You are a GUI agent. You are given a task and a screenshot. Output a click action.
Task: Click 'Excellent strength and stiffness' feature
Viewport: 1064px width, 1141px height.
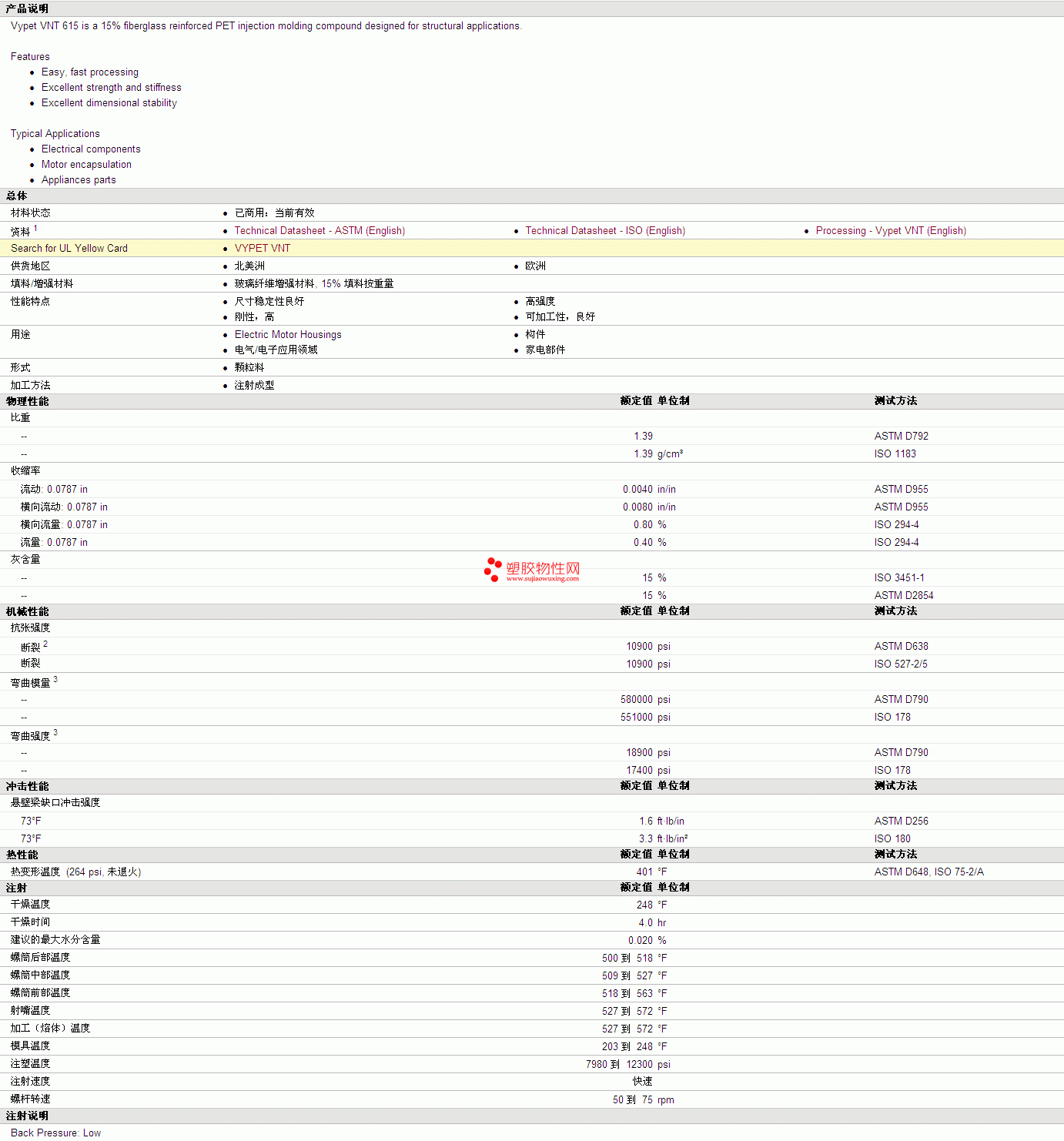click(112, 87)
